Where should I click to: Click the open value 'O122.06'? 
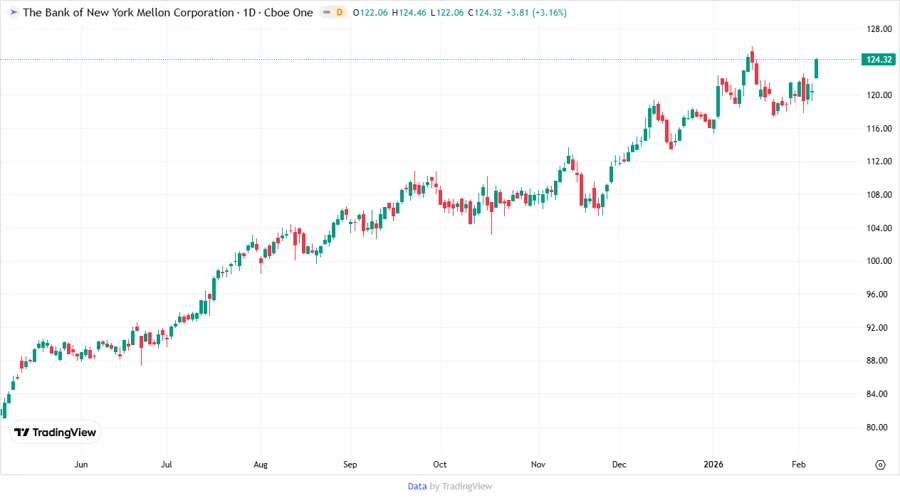[x=370, y=12]
